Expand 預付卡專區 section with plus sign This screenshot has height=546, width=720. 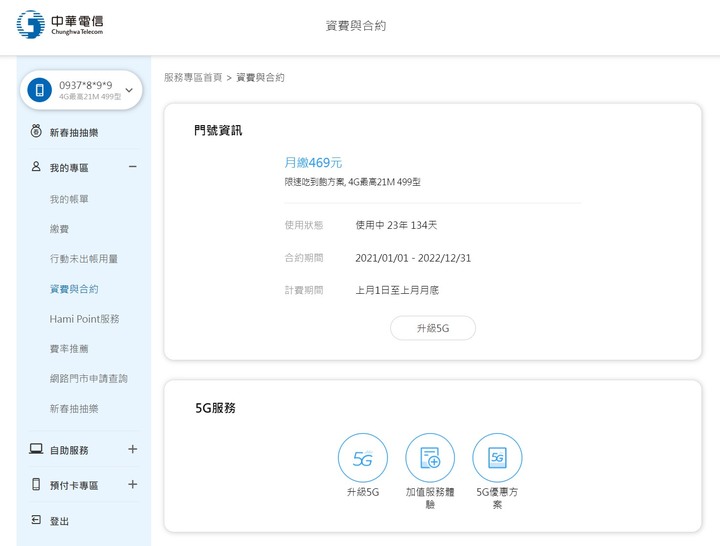(133, 484)
